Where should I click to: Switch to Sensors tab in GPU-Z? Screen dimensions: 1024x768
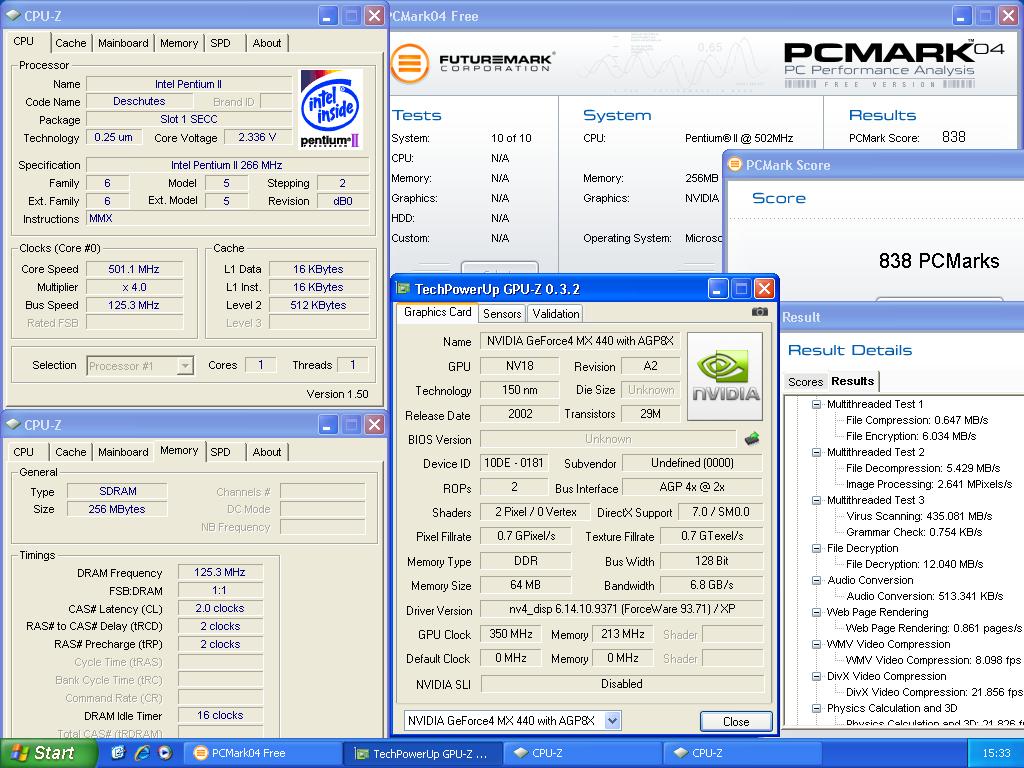tap(502, 313)
